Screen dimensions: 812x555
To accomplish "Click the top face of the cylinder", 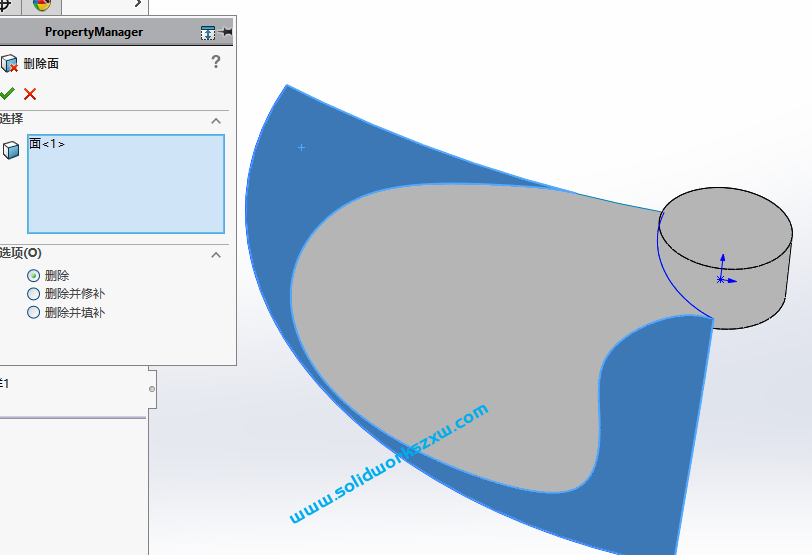I will pyautogui.click(x=726, y=228).
